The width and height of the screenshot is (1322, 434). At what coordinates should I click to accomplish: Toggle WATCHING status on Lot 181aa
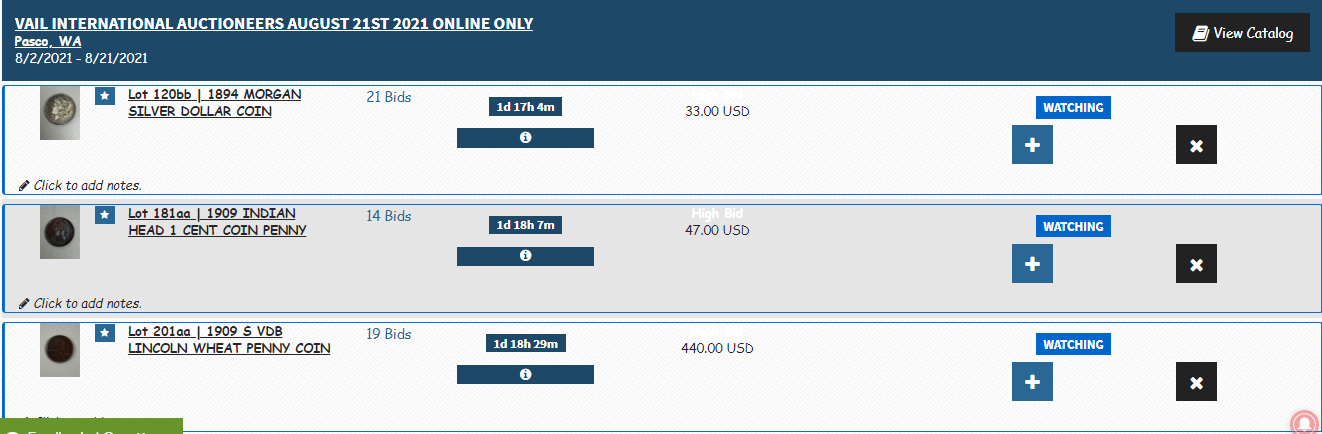[x=1073, y=226]
